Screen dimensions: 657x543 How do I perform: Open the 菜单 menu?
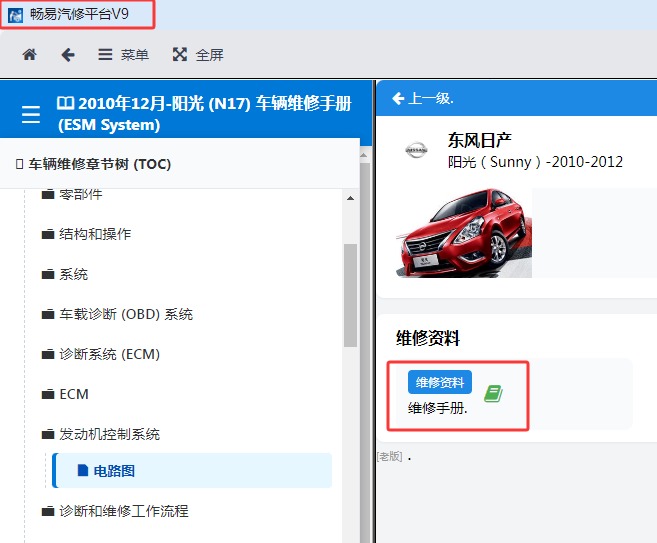click(x=123, y=55)
